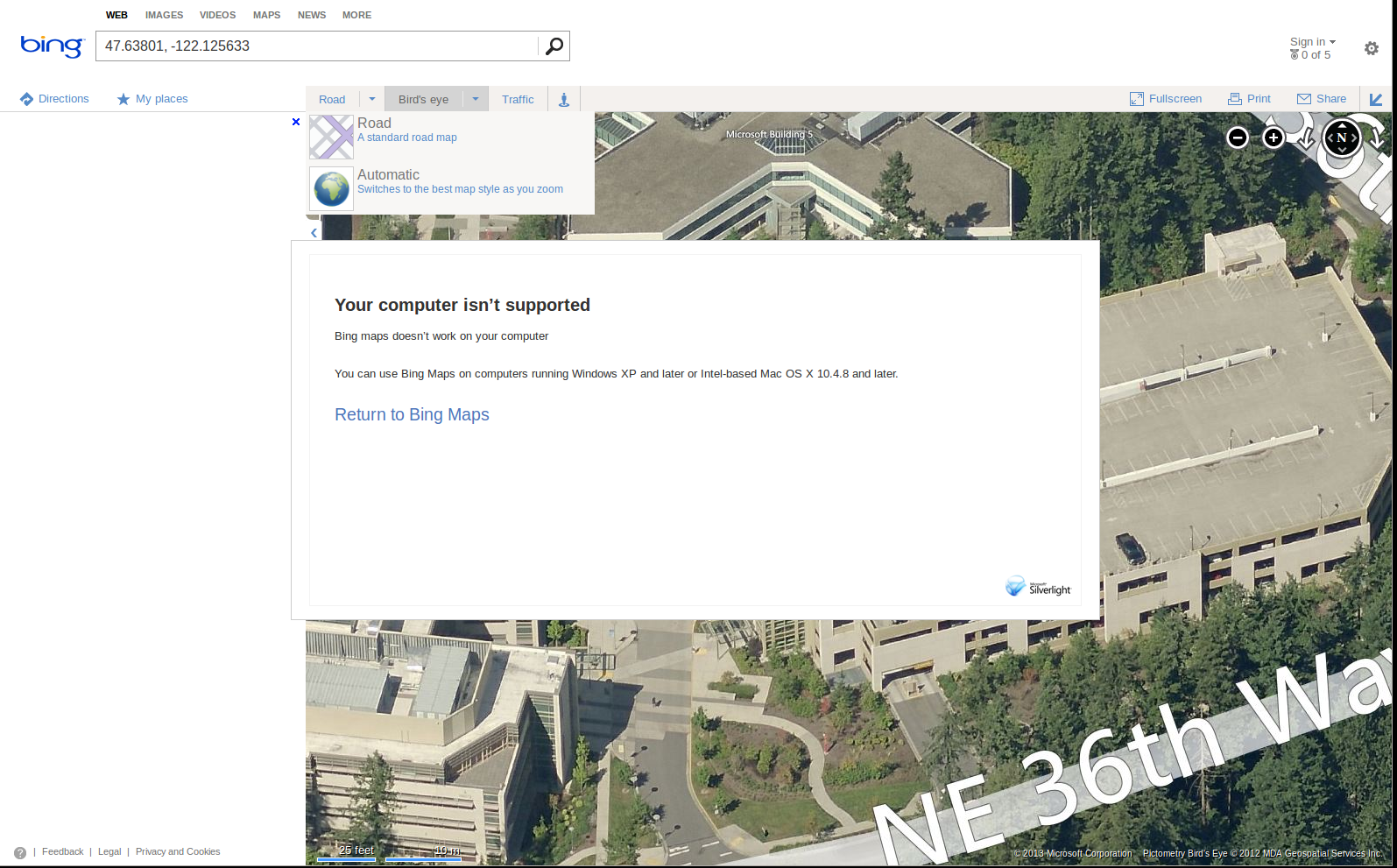Click the Microsoft Building 5 map label
This screenshot has width=1397, height=868.
pyautogui.click(x=769, y=134)
